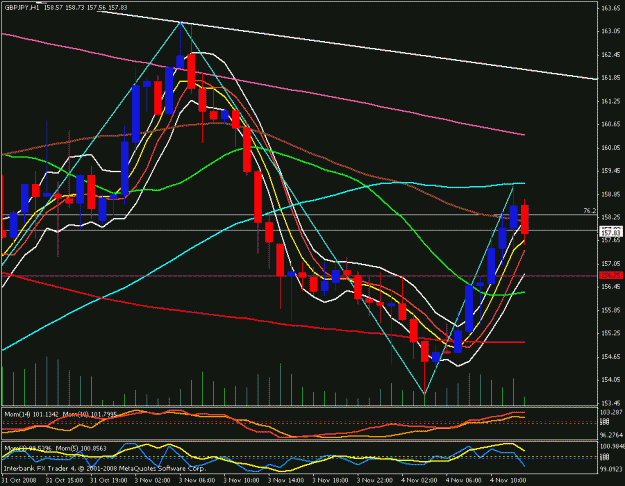Screen dimensions: 625x486
Task: Click the current price tag 157.83
Action: pyautogui.click(x=611, y=232)
